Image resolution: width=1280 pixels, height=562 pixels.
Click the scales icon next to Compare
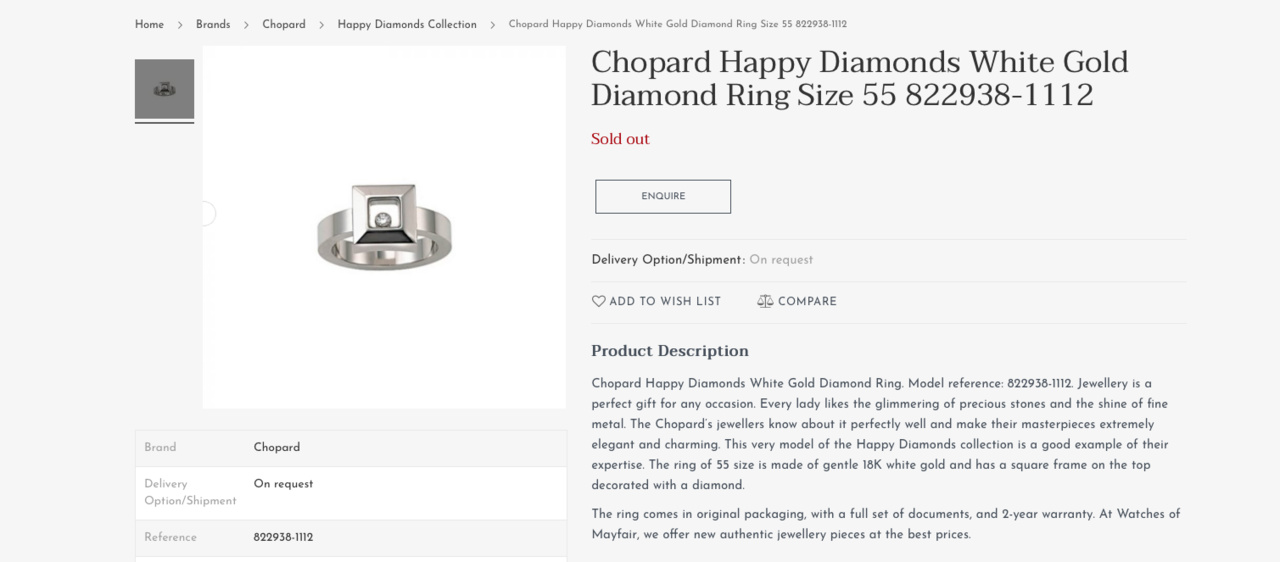[765, 301]
